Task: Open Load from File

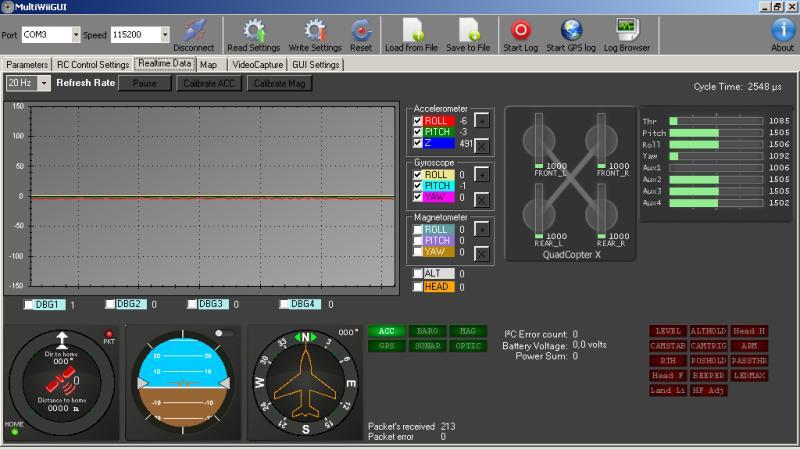Action: pos(414,31)
